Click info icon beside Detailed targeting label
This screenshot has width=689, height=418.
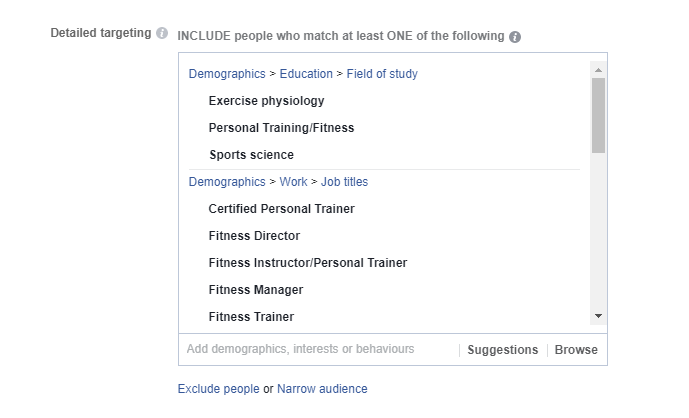pos(162,33)
